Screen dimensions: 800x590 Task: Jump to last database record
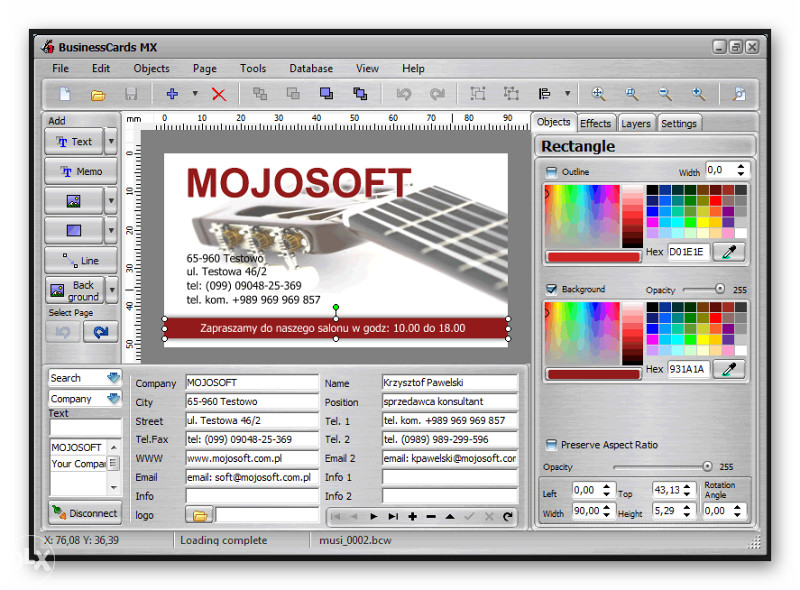(x=393, y=517)
